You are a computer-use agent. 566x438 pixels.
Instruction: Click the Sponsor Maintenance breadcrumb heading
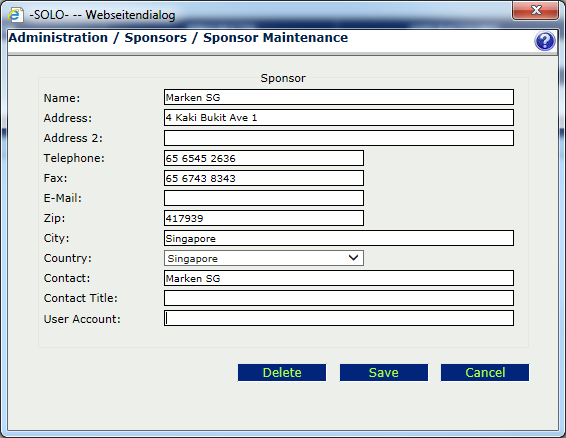(275, 38)
